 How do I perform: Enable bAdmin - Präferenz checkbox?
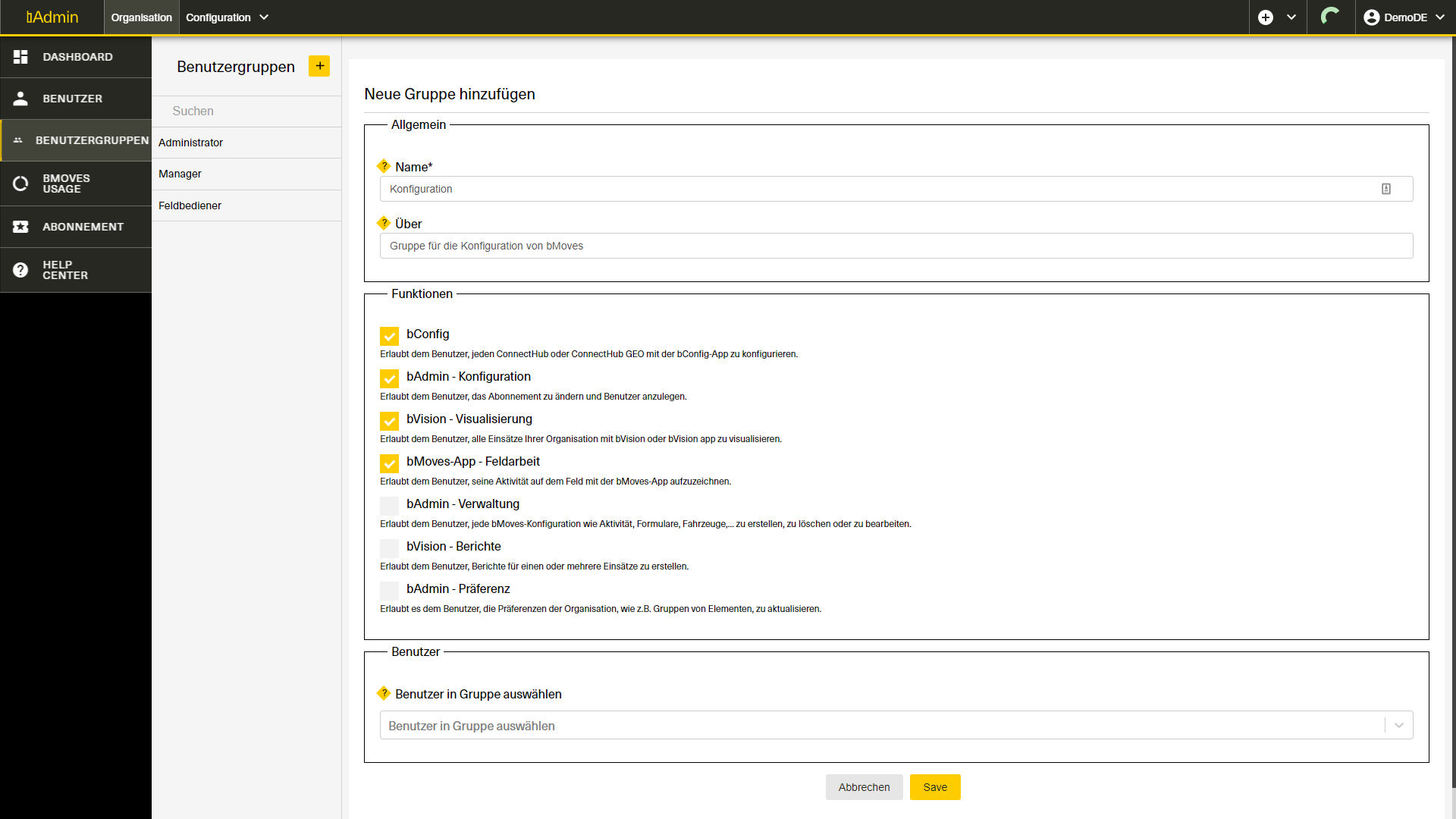click(x=389, y=590)
